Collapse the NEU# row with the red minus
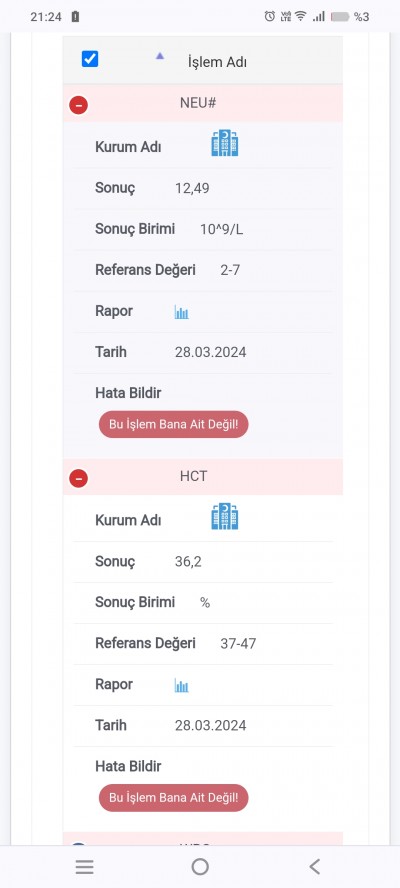This screenshot has width=400, height=888. point(78,105)
